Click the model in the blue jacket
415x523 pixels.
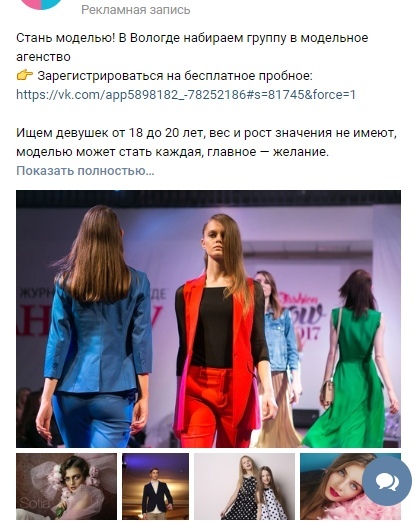97,326
